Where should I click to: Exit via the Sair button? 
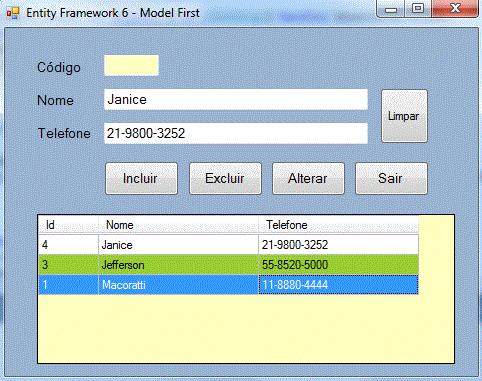click(391, 178)
